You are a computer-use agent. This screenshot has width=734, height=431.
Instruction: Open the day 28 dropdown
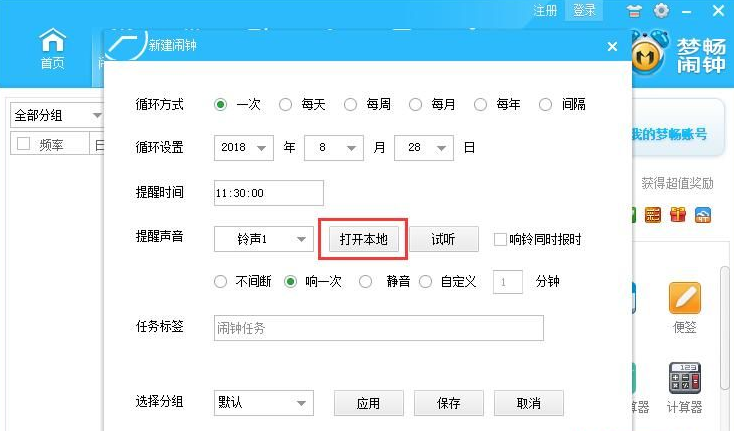click(x=424, y=147)
